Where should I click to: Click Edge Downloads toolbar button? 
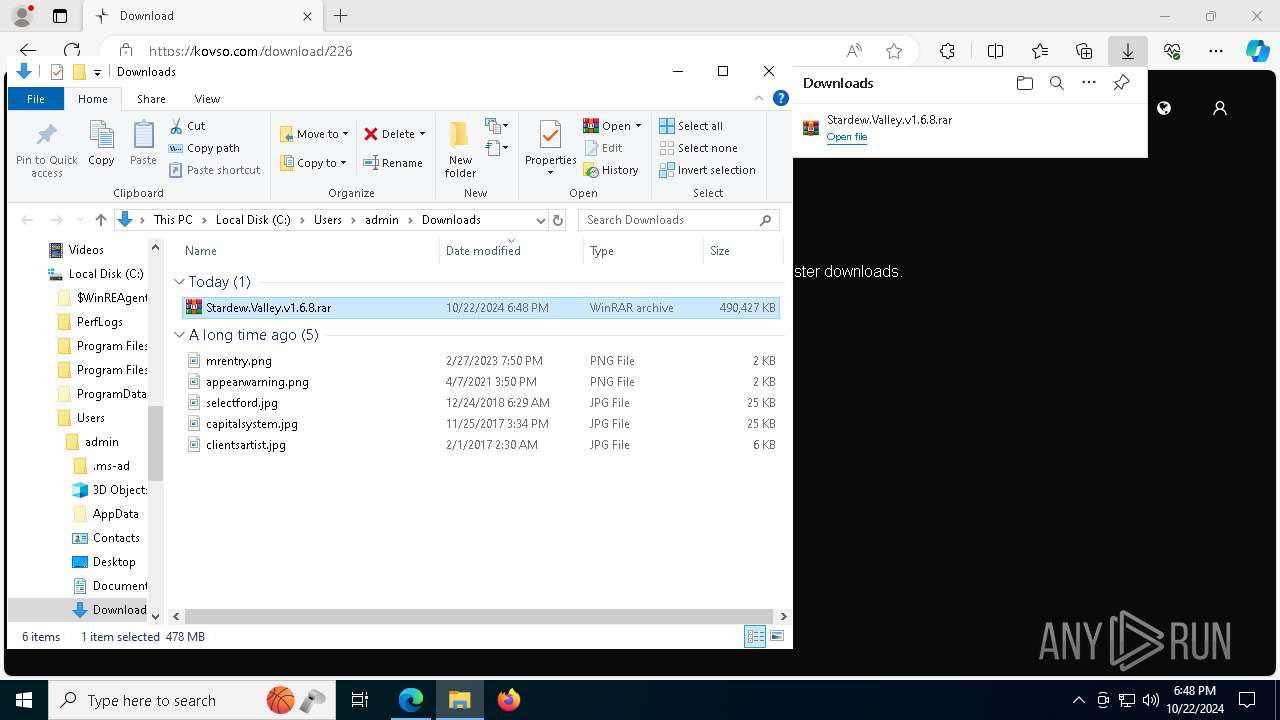[x=1128, y=51]
